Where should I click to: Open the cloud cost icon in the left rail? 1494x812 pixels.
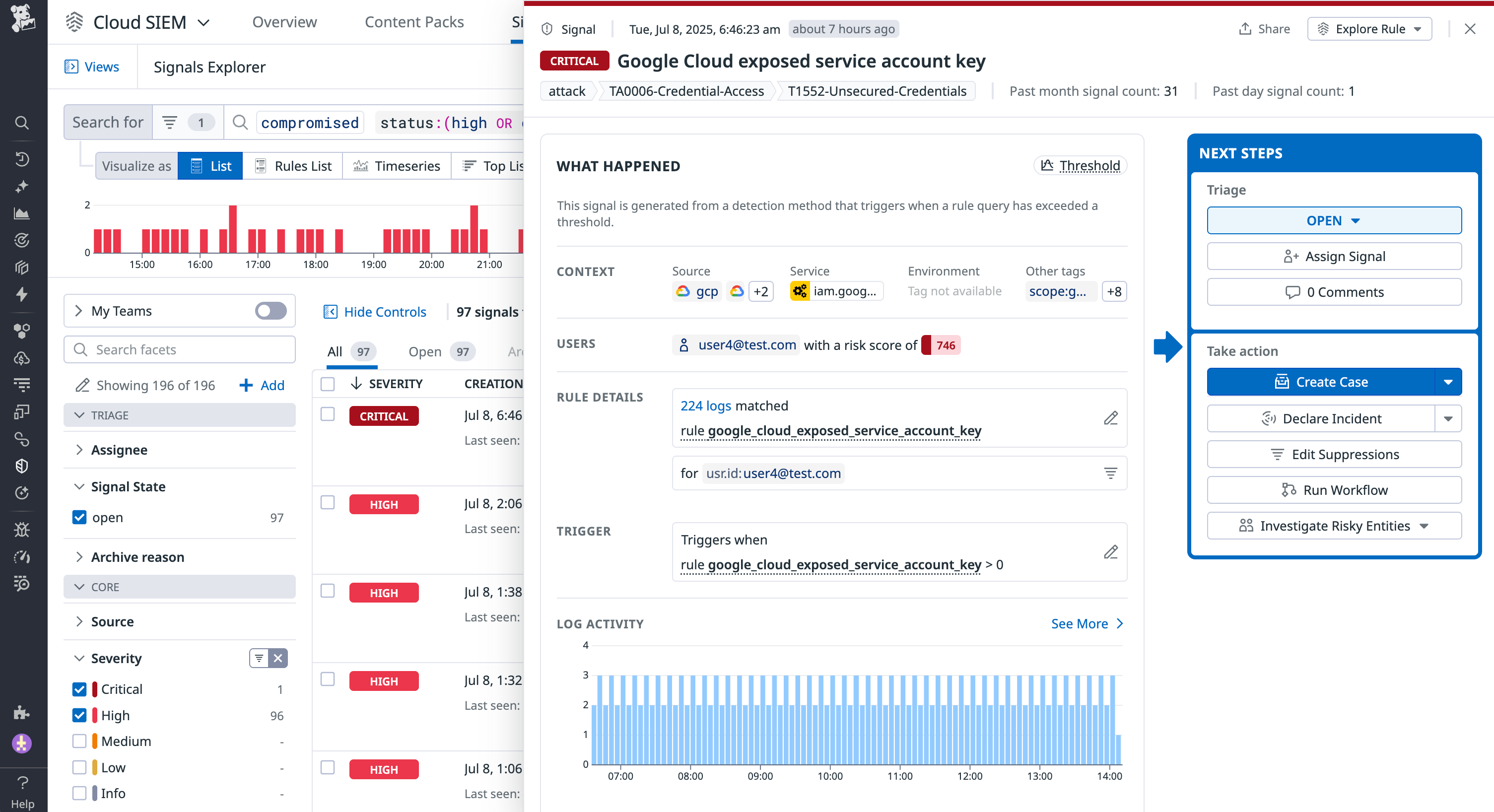click(22, 358)
